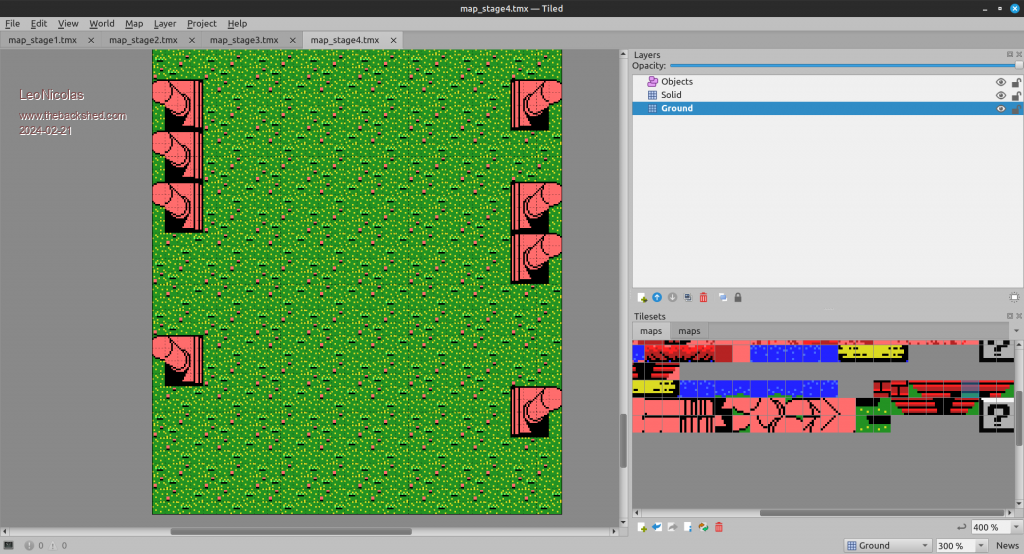Delete the selected layer with trash icon
Viewport: 1024px width, 554px height.
(703, 297)
